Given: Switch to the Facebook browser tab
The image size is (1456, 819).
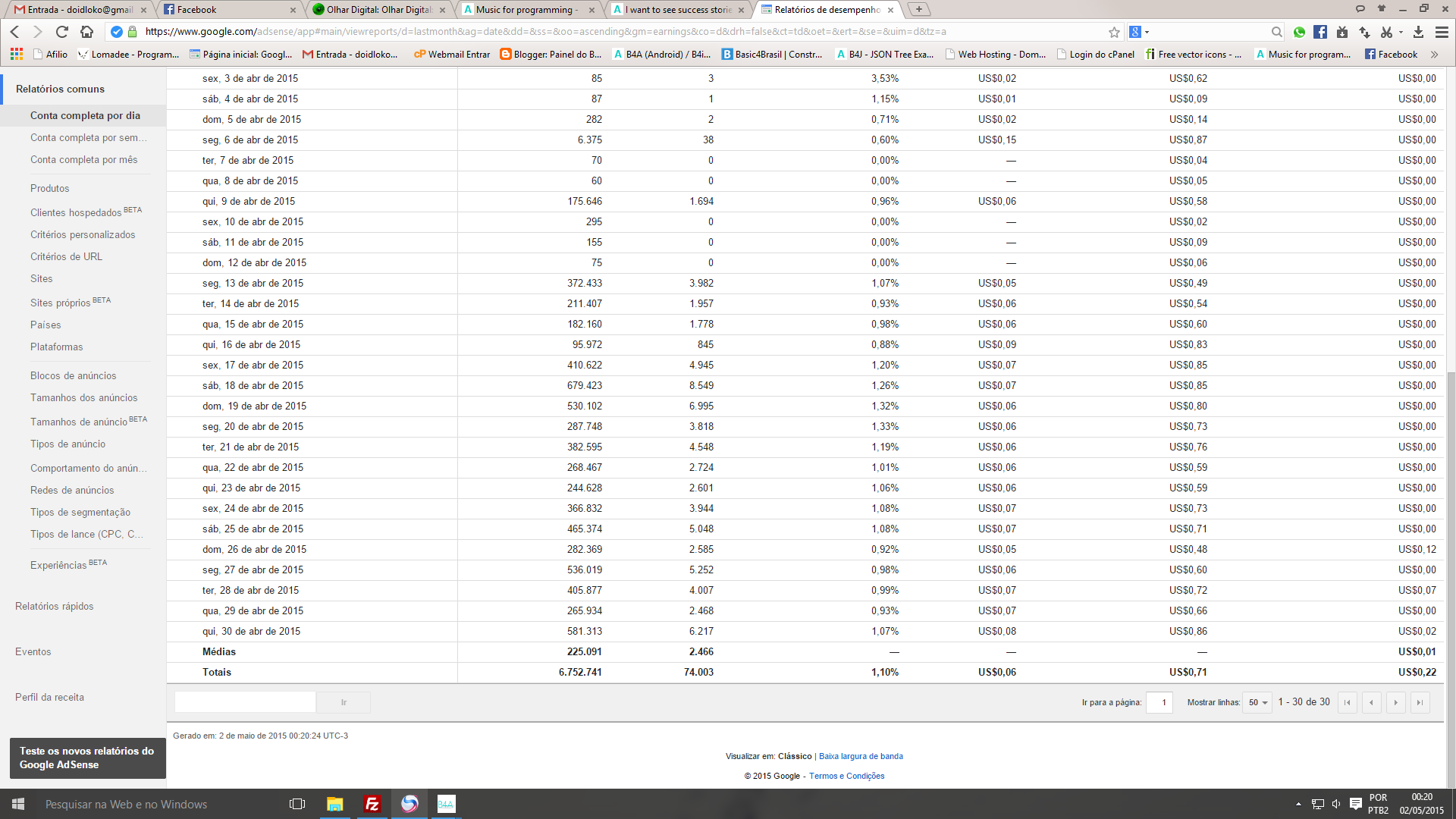Looking at the screenshot, I should [227, 10].
